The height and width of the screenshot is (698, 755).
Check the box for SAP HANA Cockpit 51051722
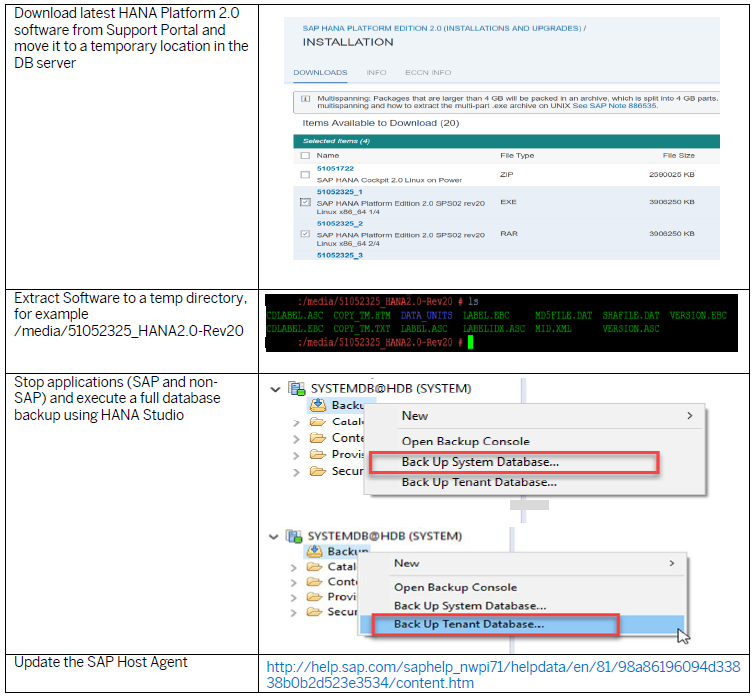point(305,173)
